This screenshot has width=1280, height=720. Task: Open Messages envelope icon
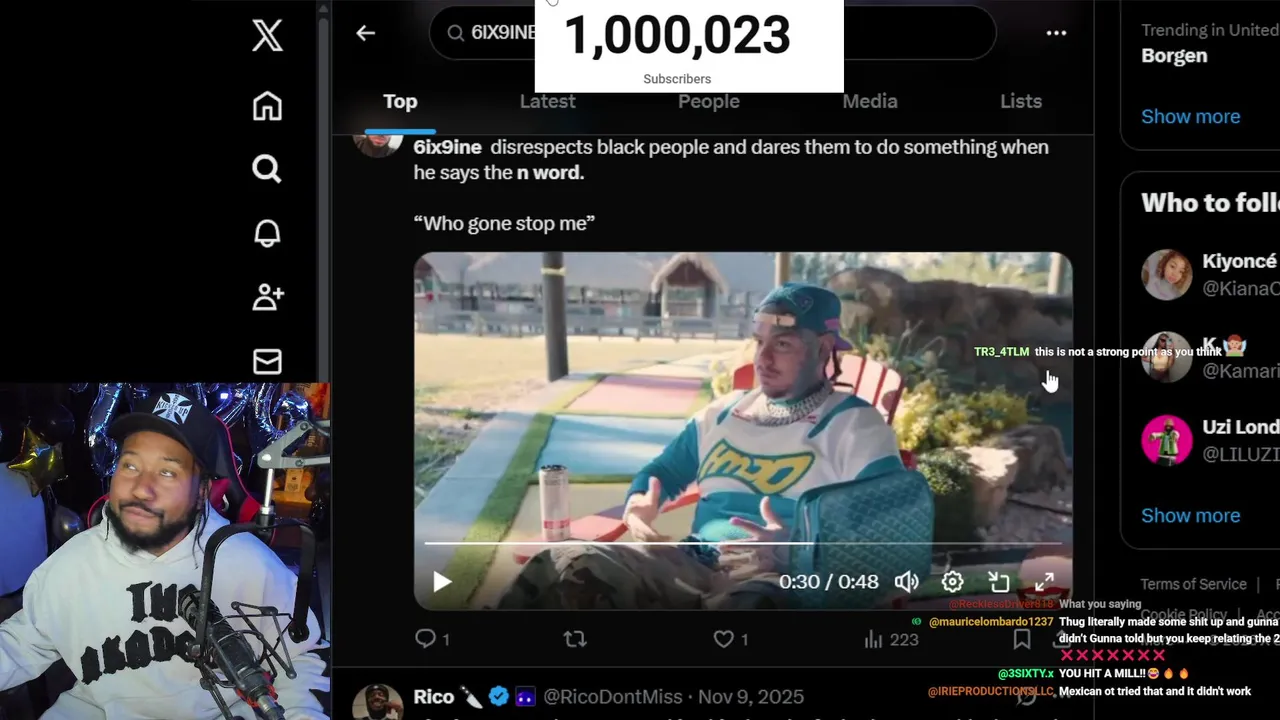[267, 361]
